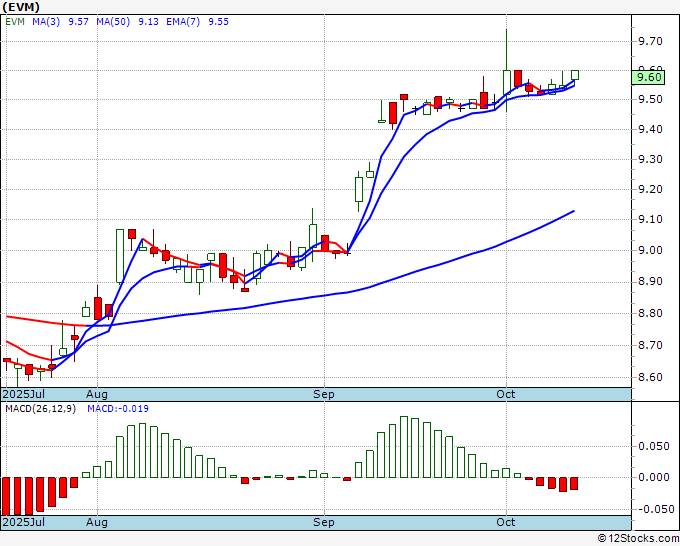Click the MA(3) legend label
The width and height of the screenshot is (680, 546).
(46, 22)
